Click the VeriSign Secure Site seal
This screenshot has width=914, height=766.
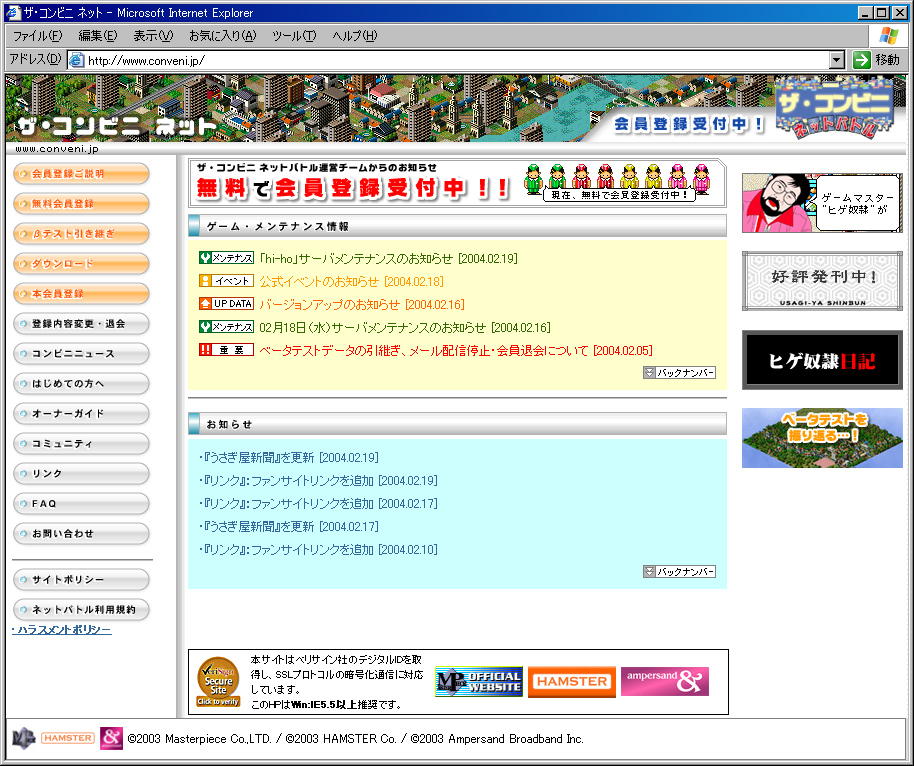pyautogui.click(x=218, y=683)
